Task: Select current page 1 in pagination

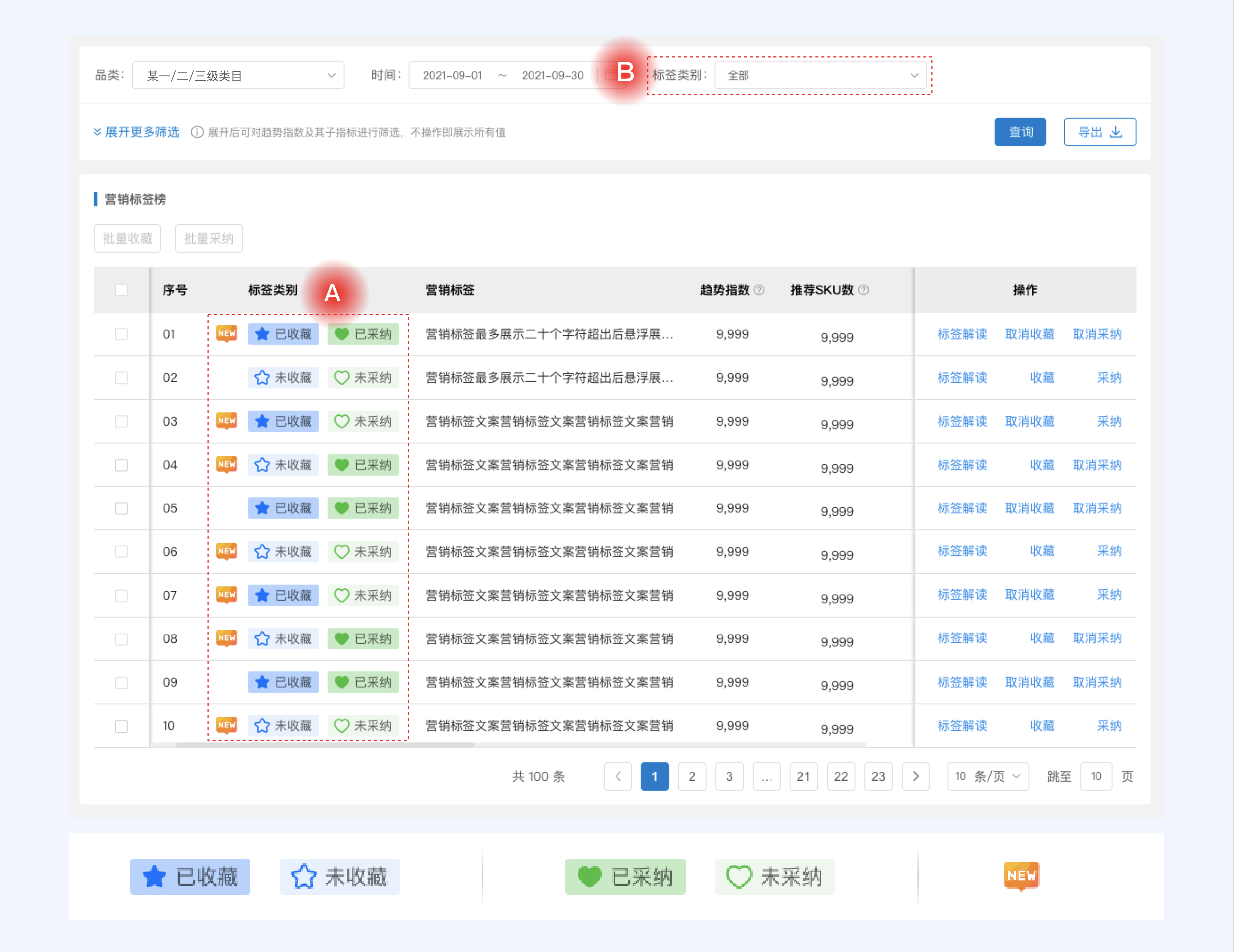Action: click(654, 776)
